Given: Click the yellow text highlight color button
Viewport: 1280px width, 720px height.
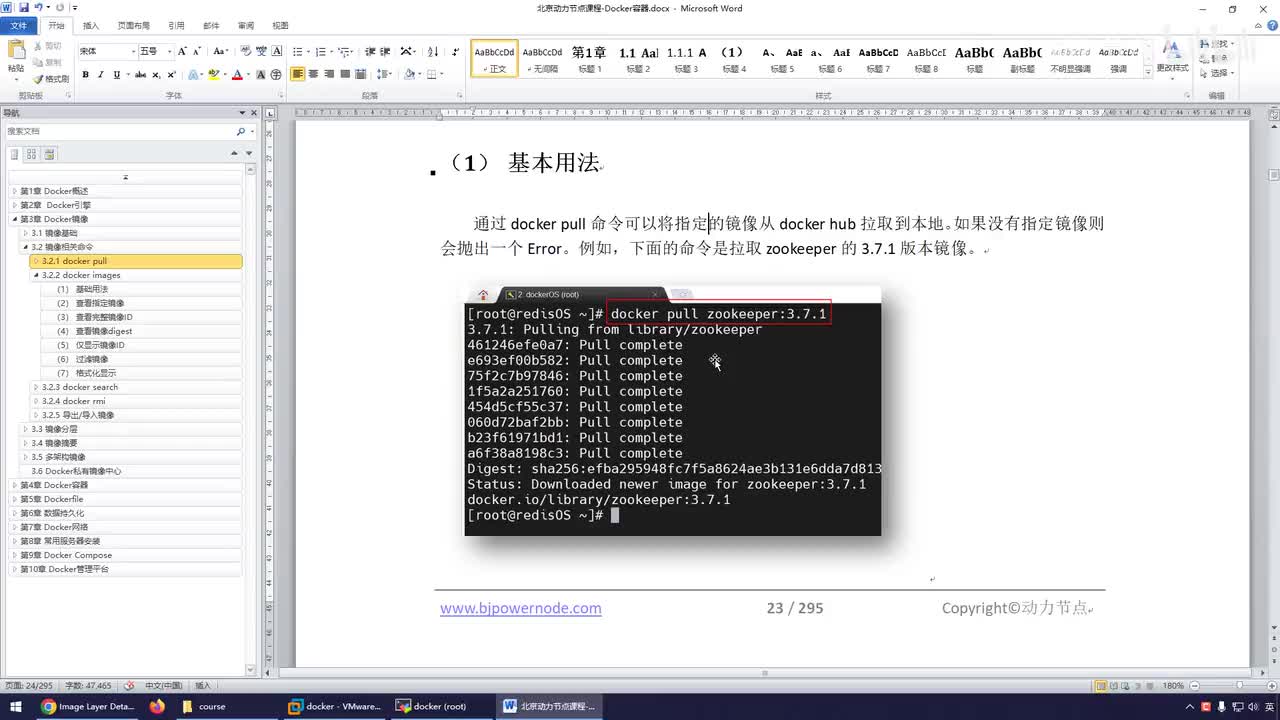Looking at the screenshot, I should tap(213, 75).
